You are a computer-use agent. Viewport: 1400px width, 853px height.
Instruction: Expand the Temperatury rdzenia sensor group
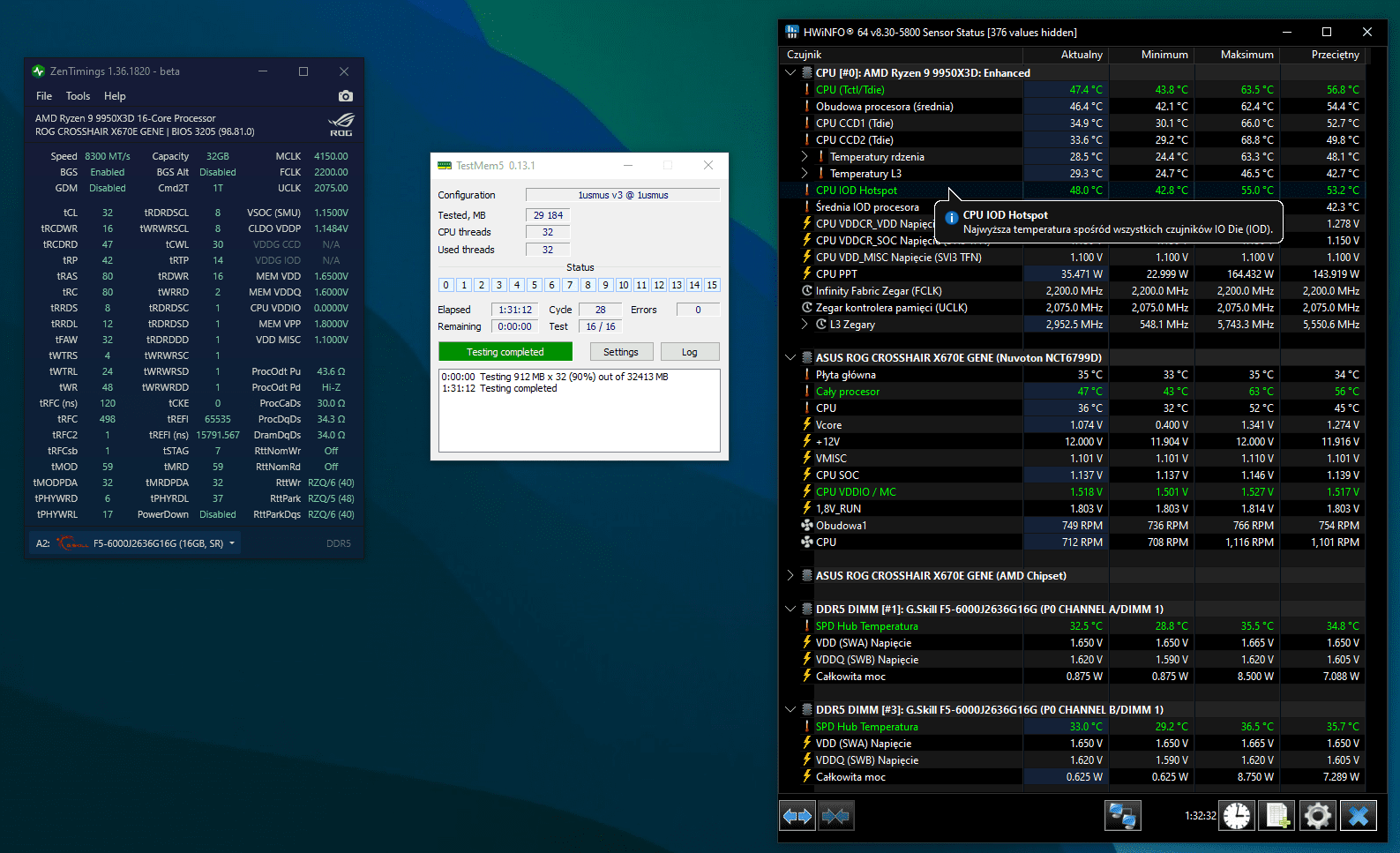coord(805,157)
